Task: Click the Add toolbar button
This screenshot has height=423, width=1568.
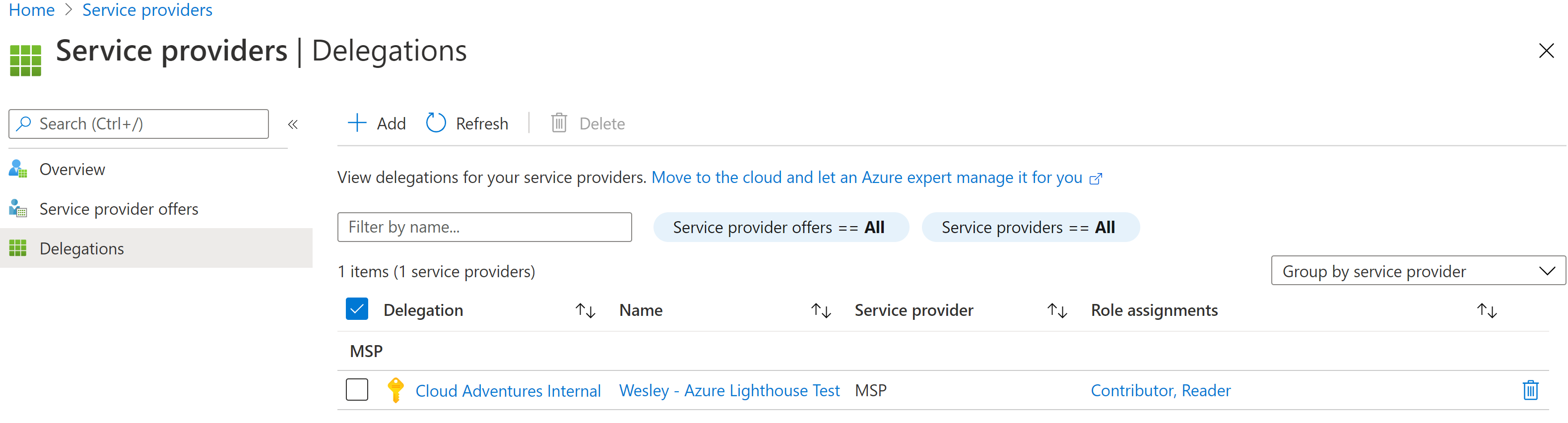Action: tap(376, 123)
